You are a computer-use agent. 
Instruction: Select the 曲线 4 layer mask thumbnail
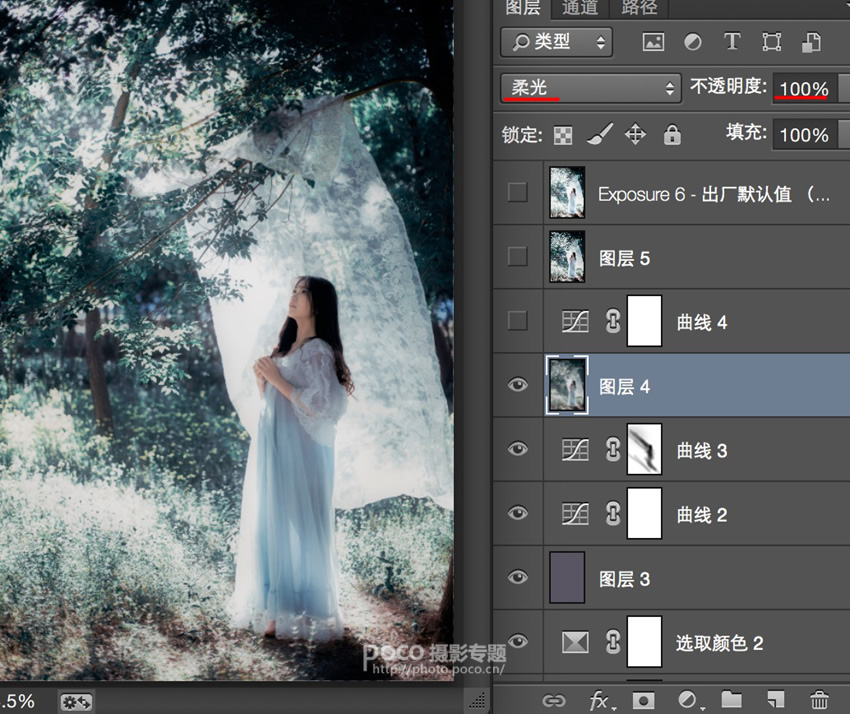click(x=645, y=321)
